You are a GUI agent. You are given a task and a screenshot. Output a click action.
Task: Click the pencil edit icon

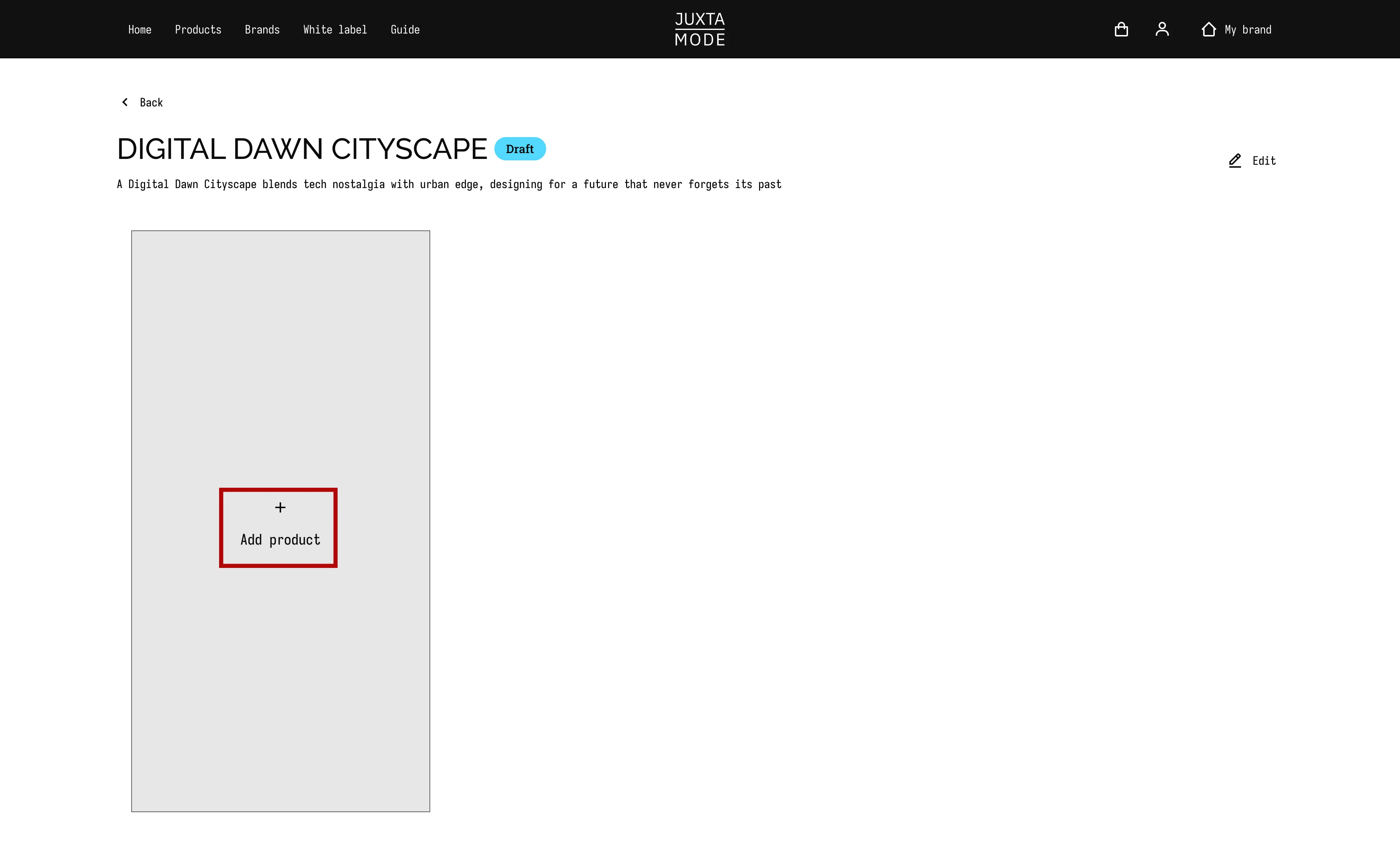click(1234, 161)
